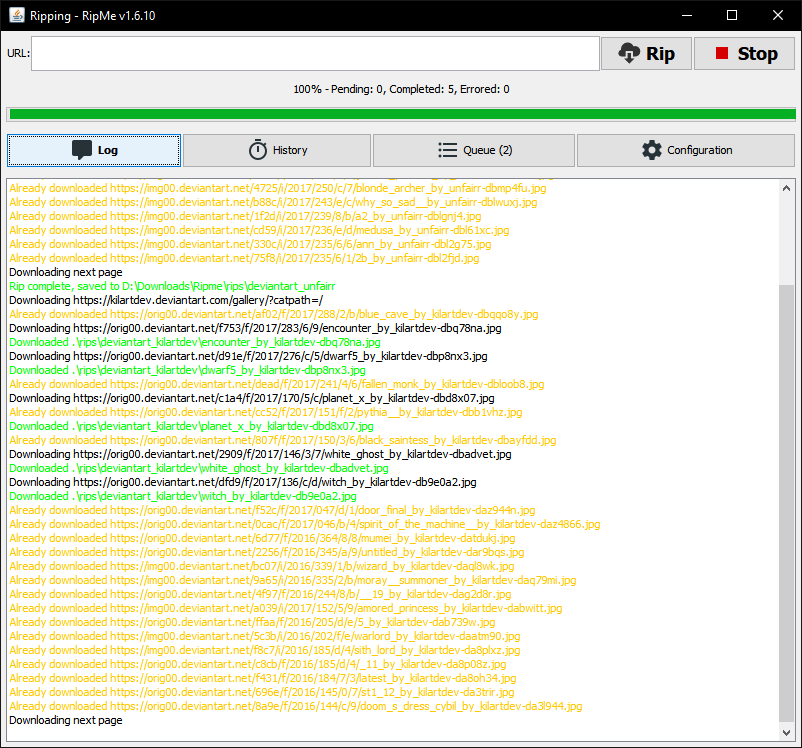802x748 pixels.
Task: Click the RipMe app icon in title bar
Action: [15, 15]
